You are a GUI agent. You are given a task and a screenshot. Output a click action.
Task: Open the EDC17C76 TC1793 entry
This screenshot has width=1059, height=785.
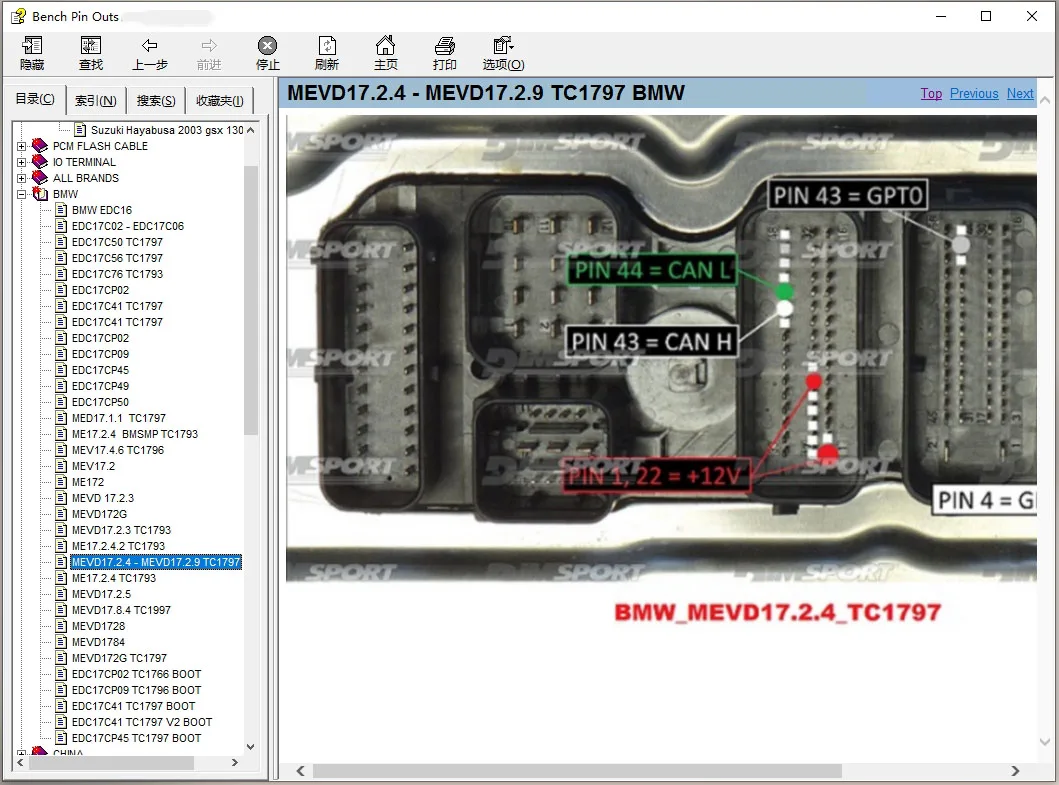(118, 274)
